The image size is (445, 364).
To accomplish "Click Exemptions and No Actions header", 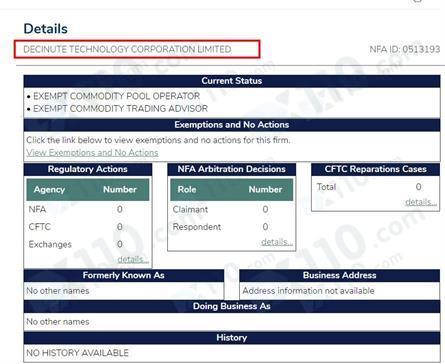I will [232, 125].
